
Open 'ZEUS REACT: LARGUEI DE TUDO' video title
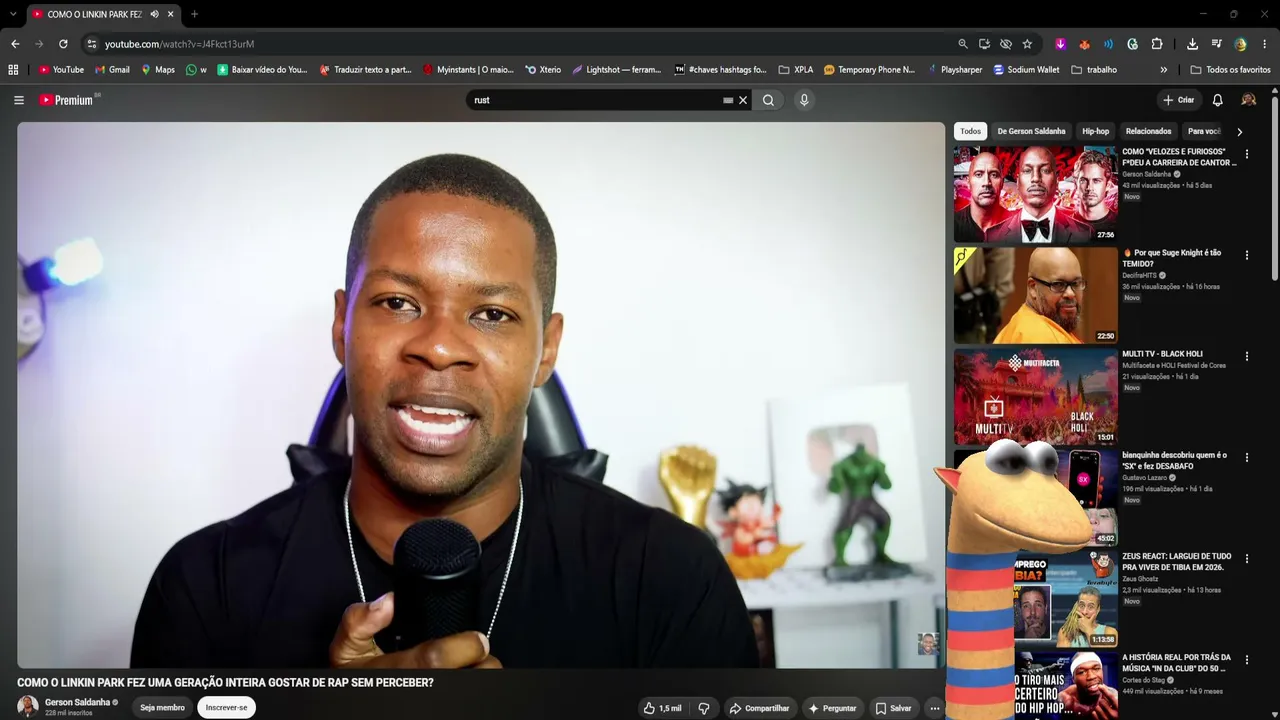[x=1177, y=561]
